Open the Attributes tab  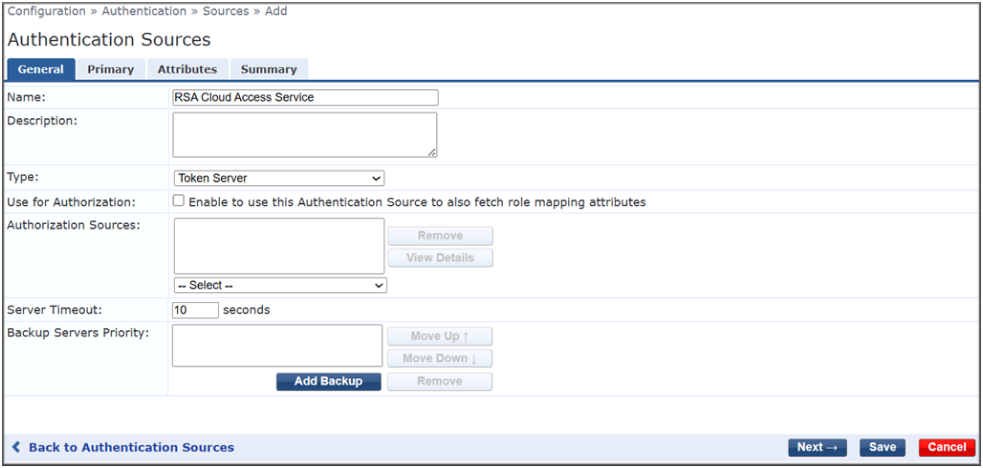tap(187, 69)
